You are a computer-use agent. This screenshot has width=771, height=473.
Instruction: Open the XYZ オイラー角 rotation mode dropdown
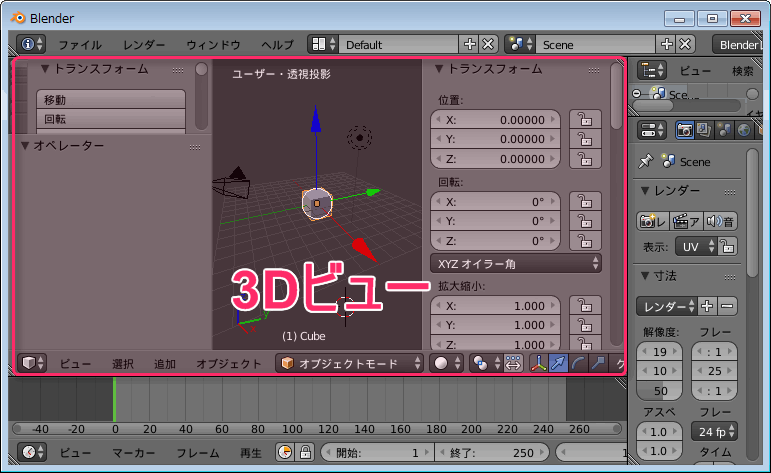(x=516, y=264)
